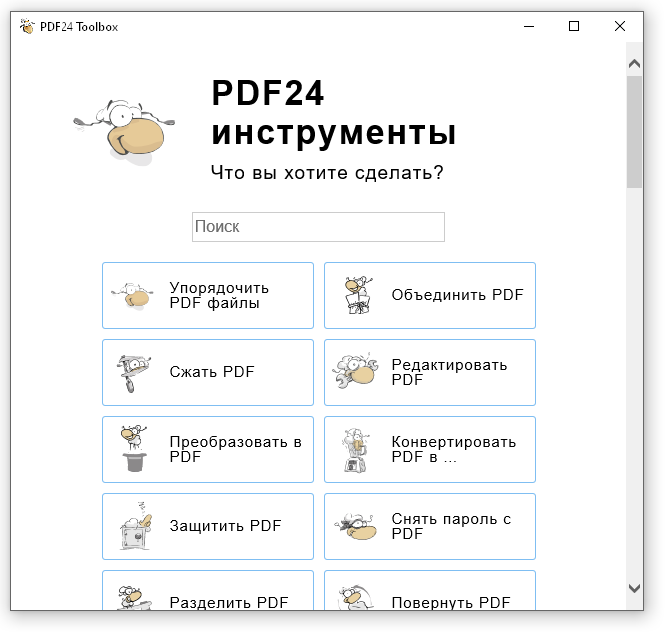This screenshot has height=632, width=670.
Task: Click the sheep icon for Разделить PDF
Action: [134, 597]
